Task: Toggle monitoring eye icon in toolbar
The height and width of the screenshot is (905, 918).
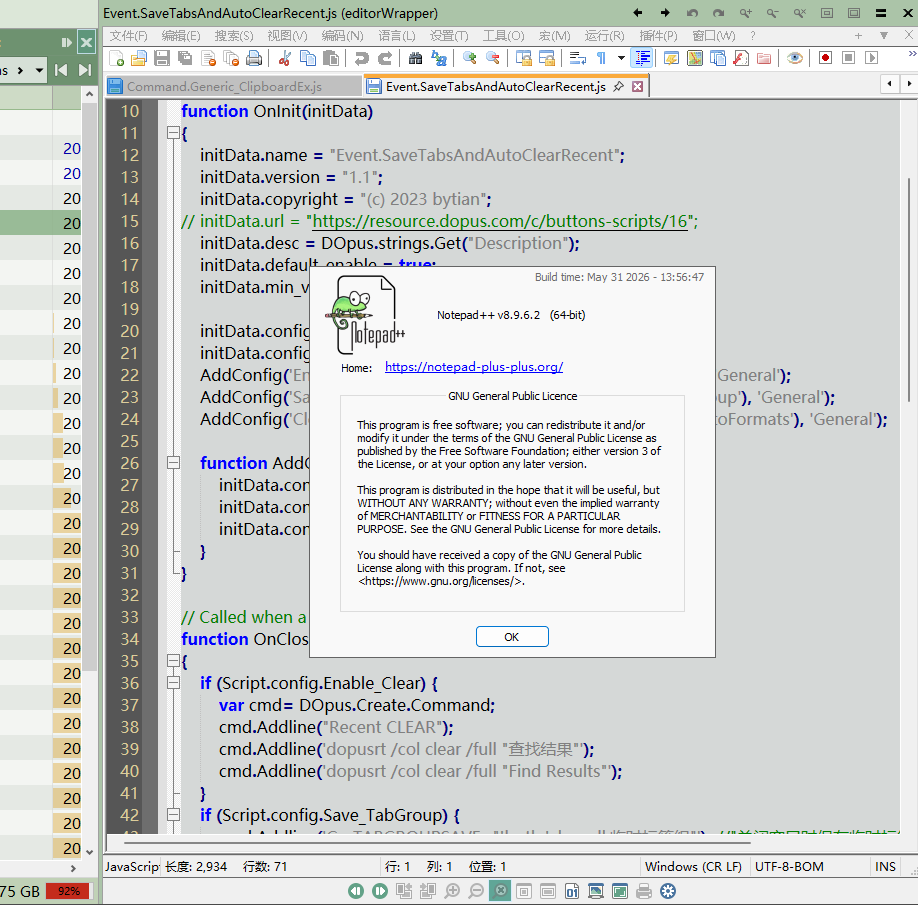Action: click(794, 58)
